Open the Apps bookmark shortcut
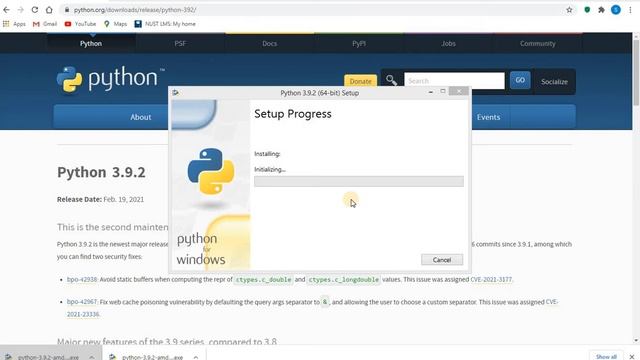Viewport: 640px width, 360px height. point(14,24)
